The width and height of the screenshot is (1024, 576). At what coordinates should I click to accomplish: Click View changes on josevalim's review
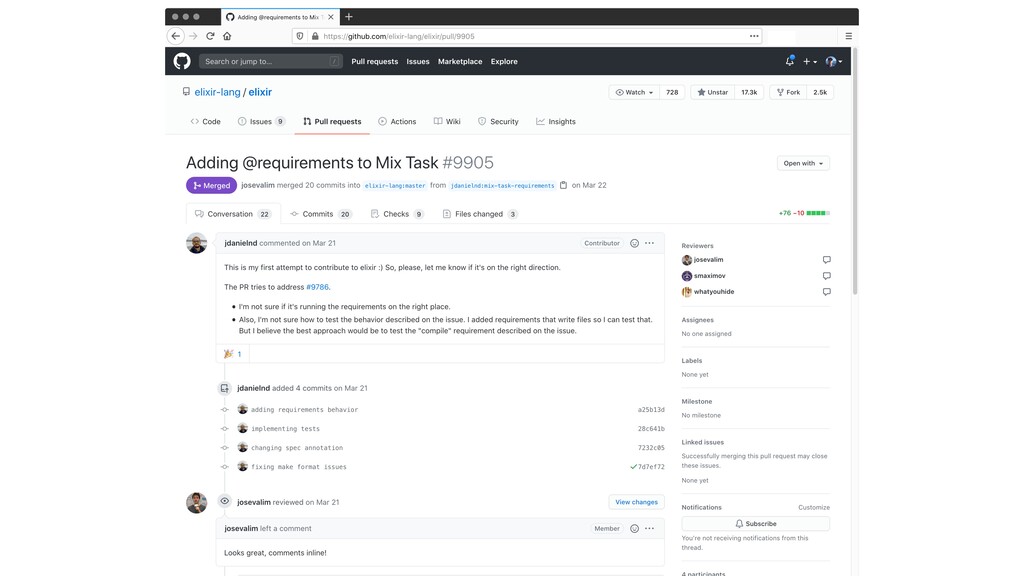pyautogui.click(x=636, y=502)
